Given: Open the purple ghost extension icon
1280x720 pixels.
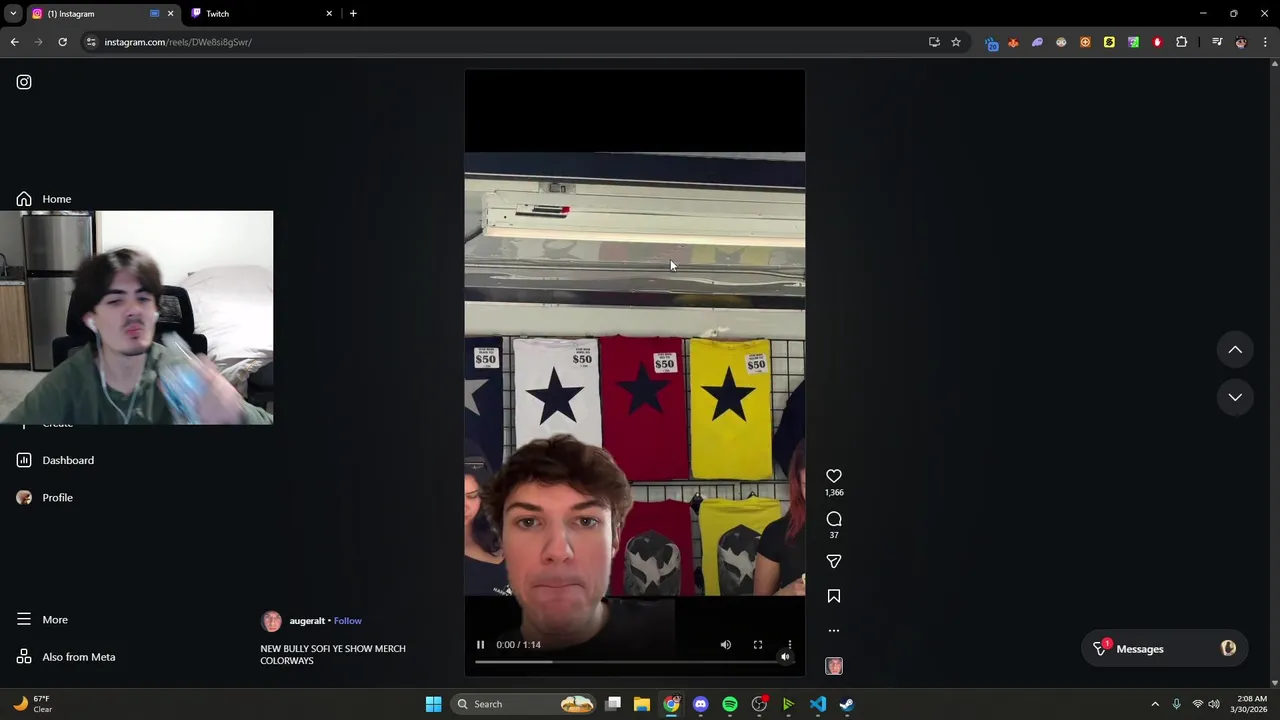Looking at the screenshot, I should 1037,42.
